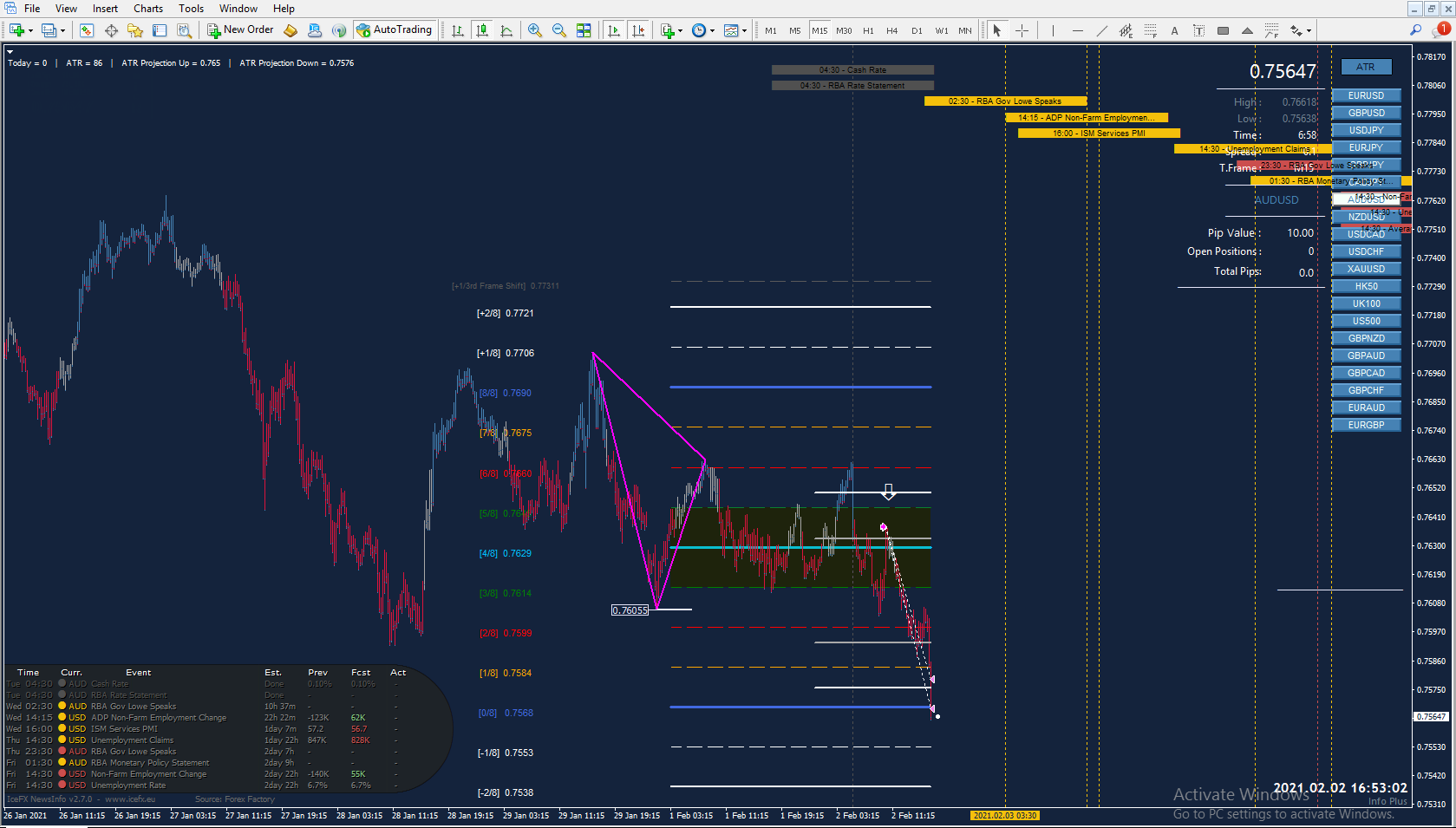
Task: Open the Insert menu
Action: pos(105,9)
